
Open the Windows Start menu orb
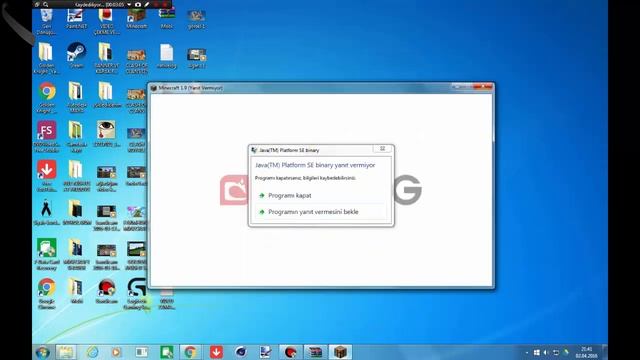point(42,352)
